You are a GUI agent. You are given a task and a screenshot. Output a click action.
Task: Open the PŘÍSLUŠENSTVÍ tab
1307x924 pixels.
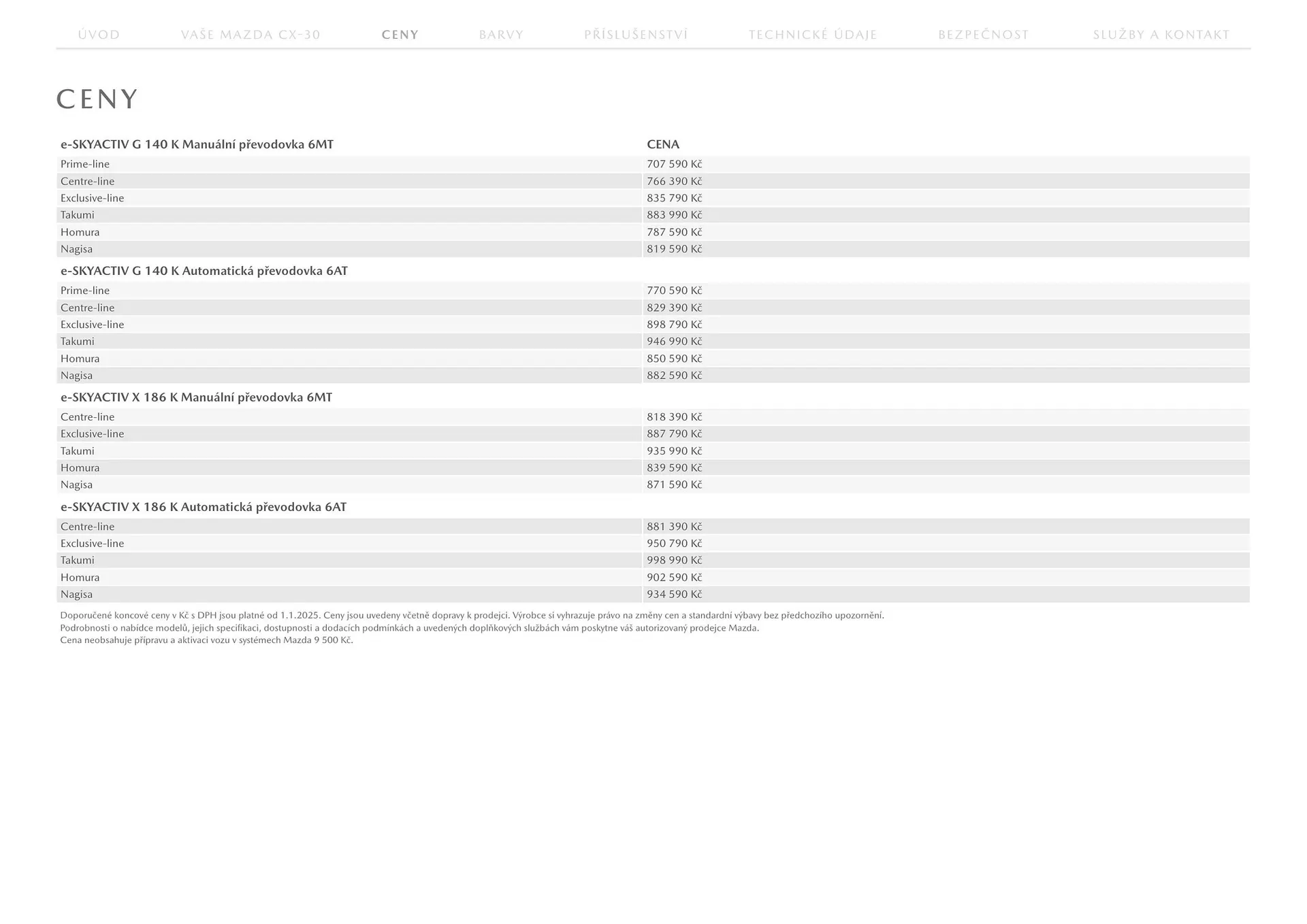tap(636, 35)
